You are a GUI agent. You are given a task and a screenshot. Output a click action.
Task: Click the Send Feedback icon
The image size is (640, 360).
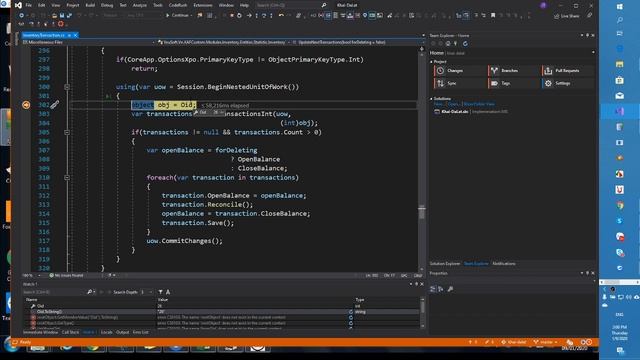tap(589, 16)
